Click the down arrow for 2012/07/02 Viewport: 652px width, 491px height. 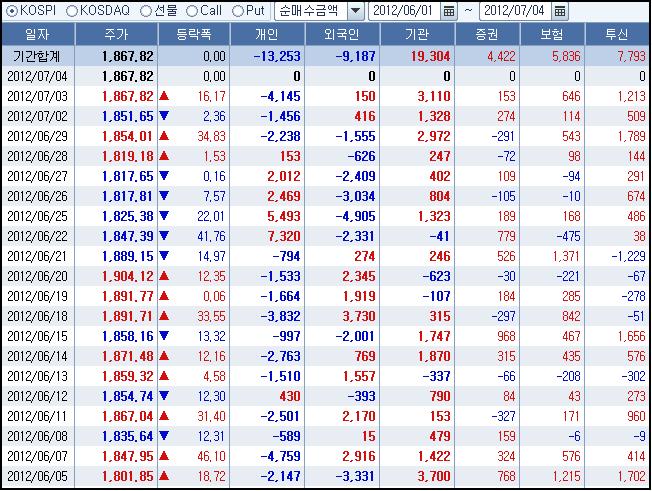point(164,116)
